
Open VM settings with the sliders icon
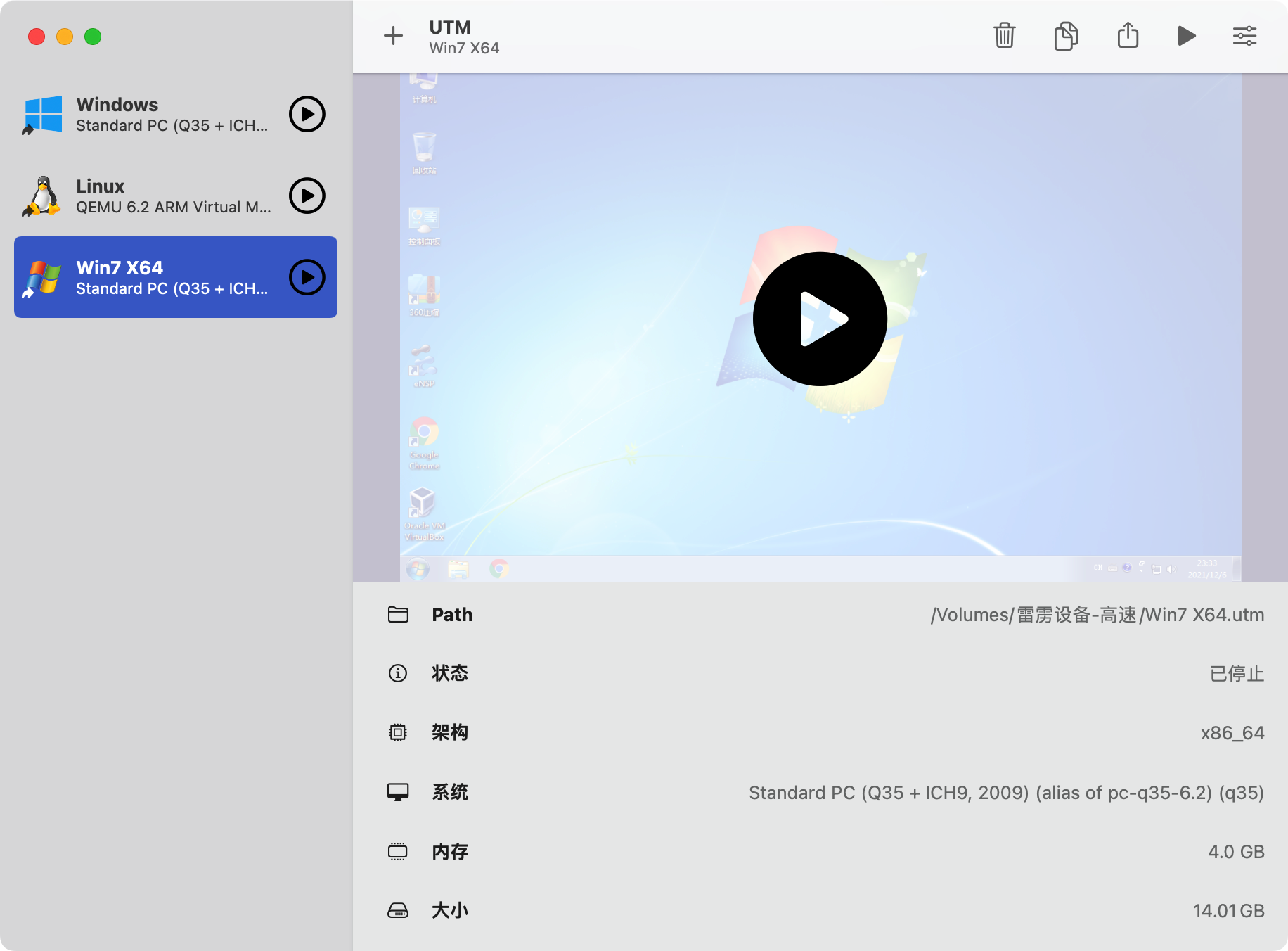click(x=1244, y=36)
